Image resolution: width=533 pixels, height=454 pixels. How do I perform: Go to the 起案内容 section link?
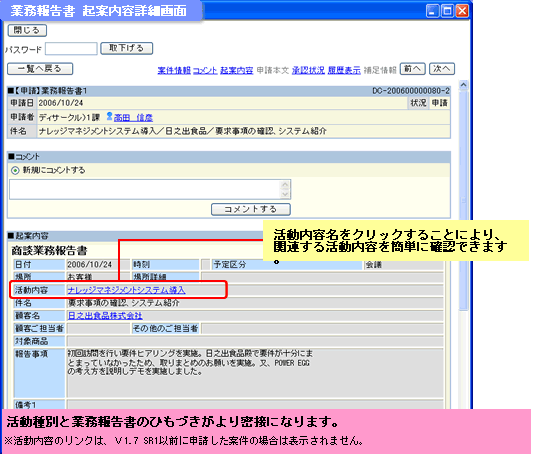coord(237,70)
